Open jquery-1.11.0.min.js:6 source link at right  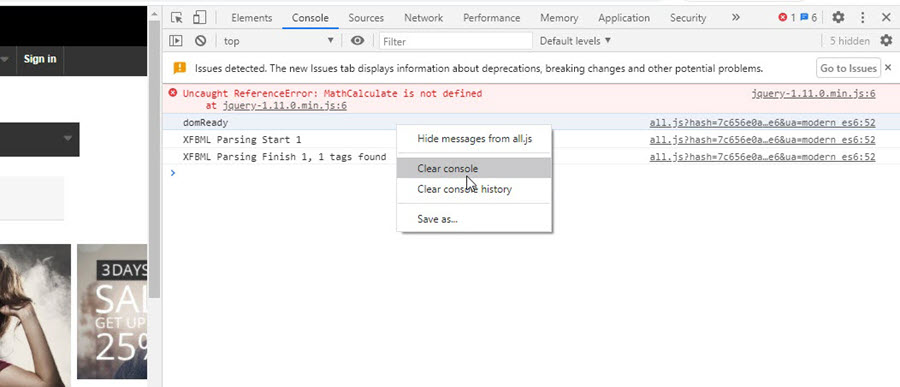(x=813, y=94)
